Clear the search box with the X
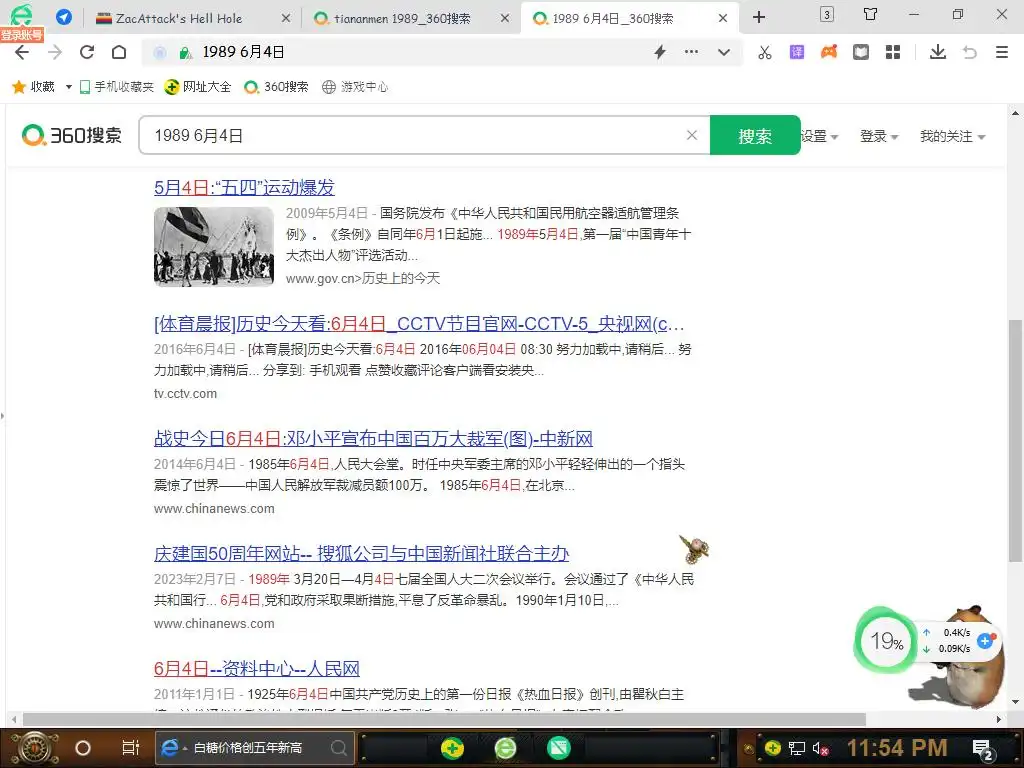Viewport: 1024px width, 768px height. pyautogui.click(x=692, y=135)
